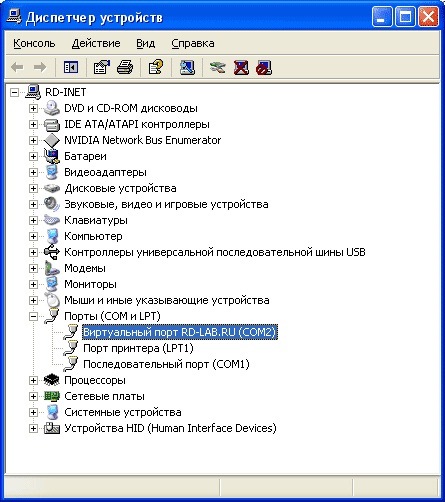The image size is (445, 502).
Task: Open the Действие menu
Action: 96,44
